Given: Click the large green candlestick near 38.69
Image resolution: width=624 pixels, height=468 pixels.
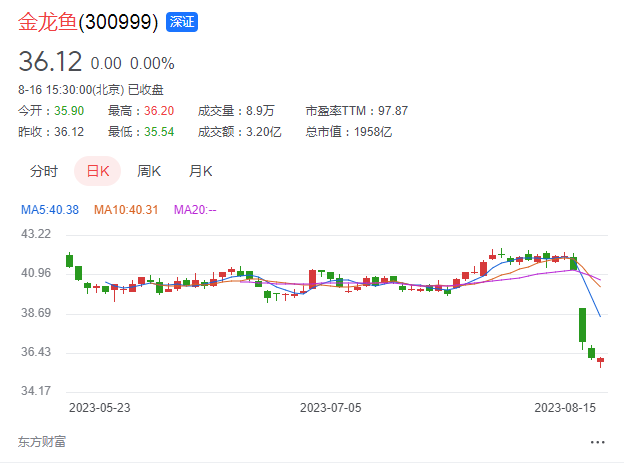Looking at the screenshot, I should 582,325.
